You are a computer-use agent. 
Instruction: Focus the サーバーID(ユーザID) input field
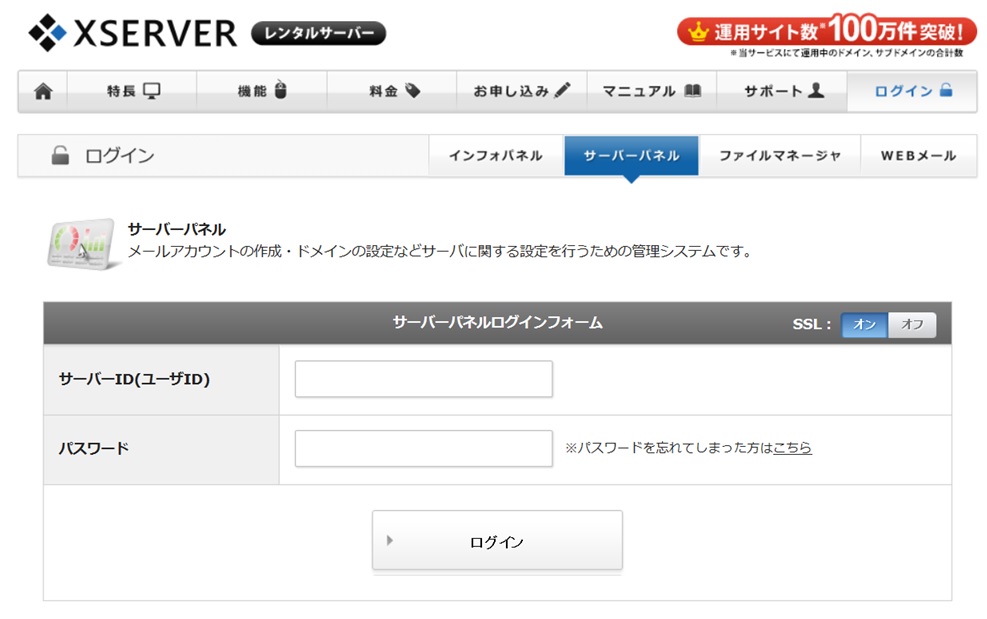(x=423, y=379)
